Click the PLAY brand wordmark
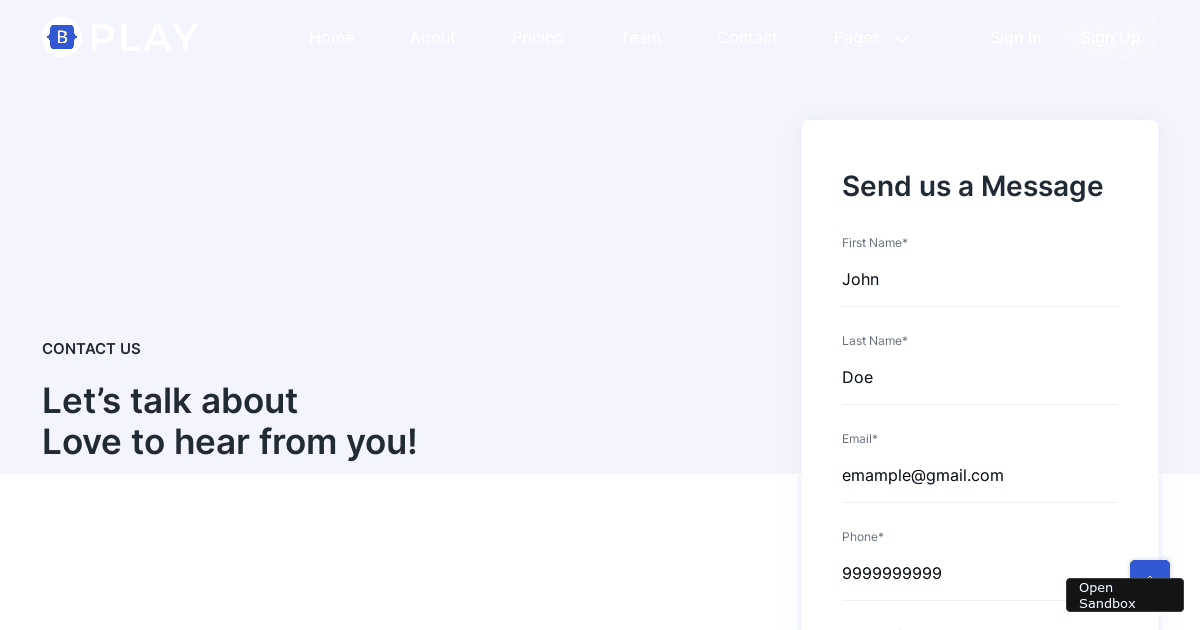 point(144,38)
